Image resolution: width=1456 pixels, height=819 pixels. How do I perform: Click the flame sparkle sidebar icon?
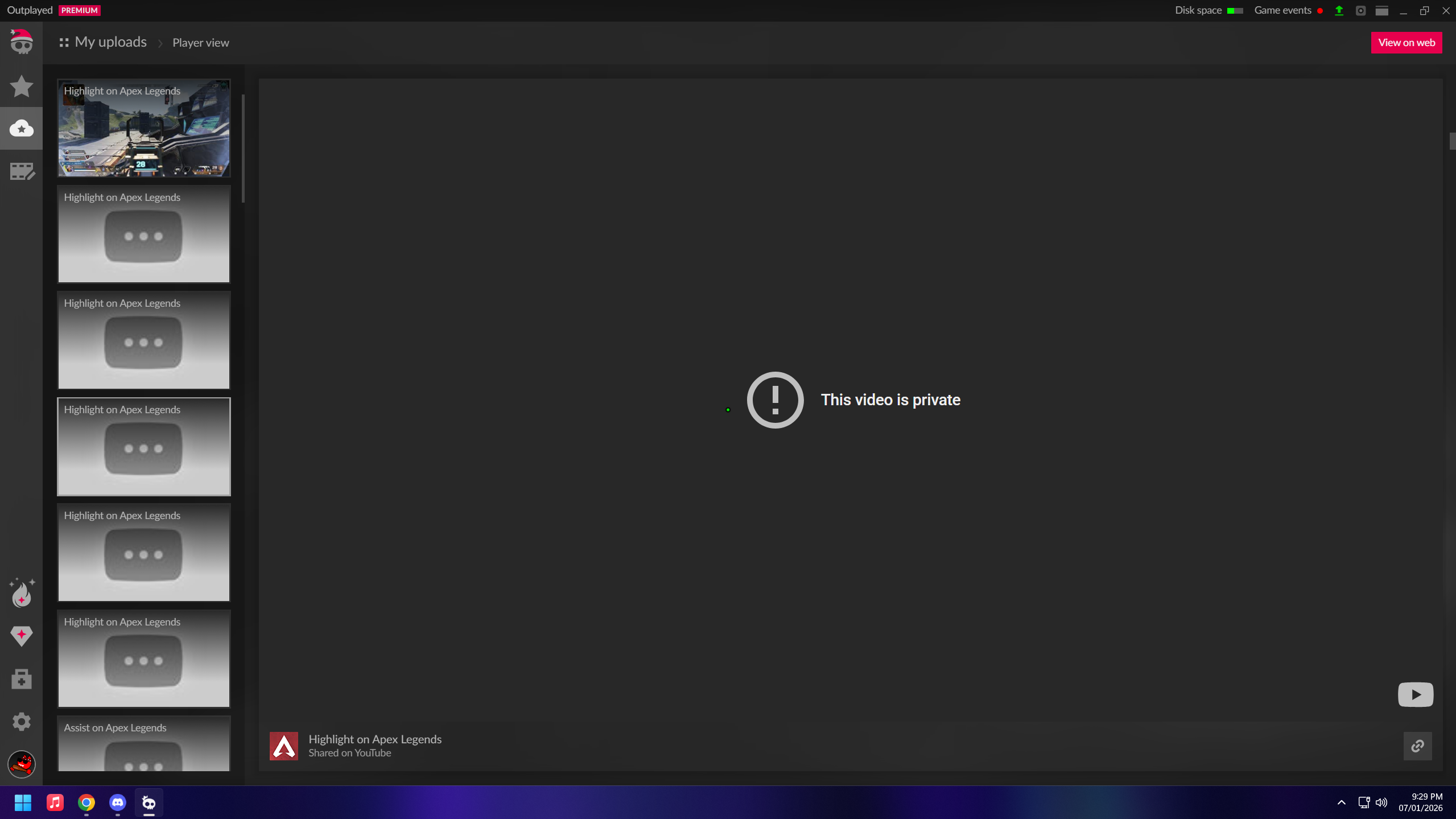[x=22, y=593]
